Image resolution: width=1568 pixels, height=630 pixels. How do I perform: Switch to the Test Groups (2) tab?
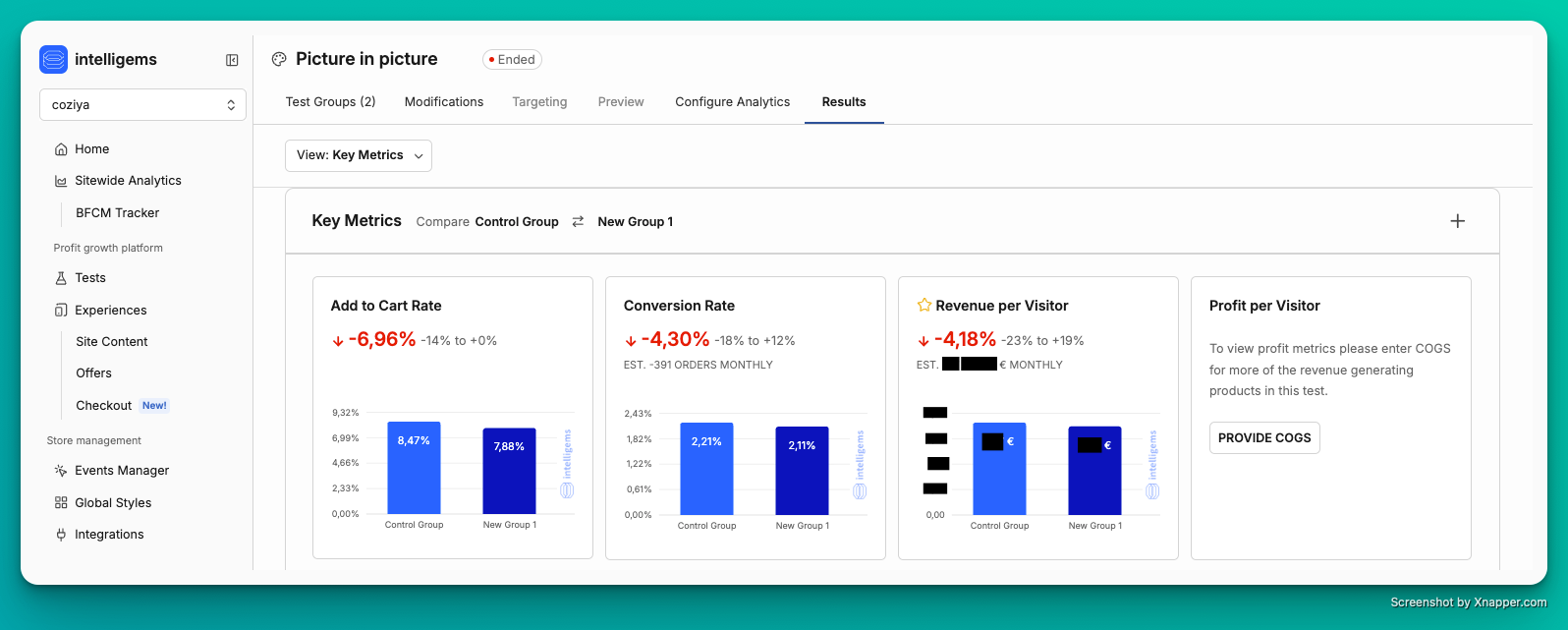click(330, 102)
